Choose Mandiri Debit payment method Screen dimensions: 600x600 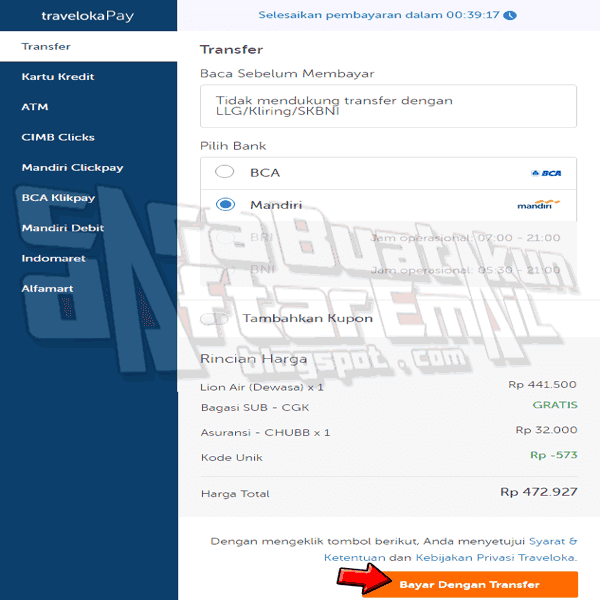[x=63, y=228]
